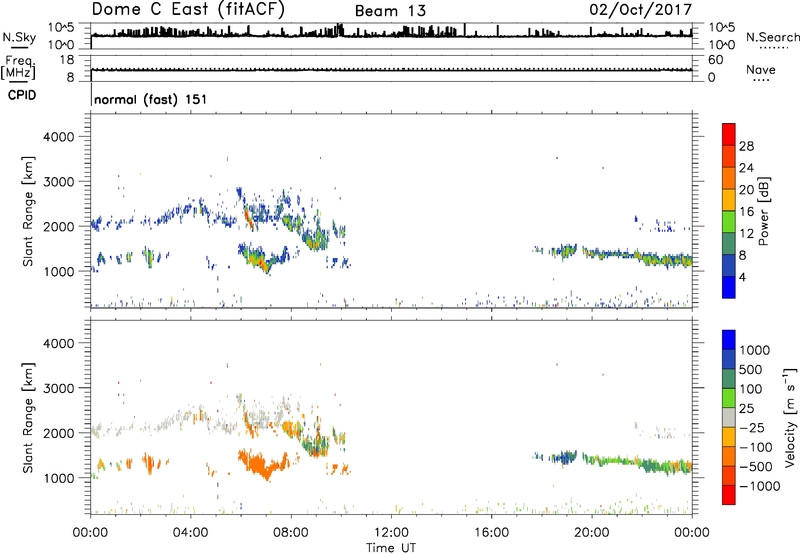Click the frequency trace panel
Screen dimensions: 800x554
click(391, 69)
